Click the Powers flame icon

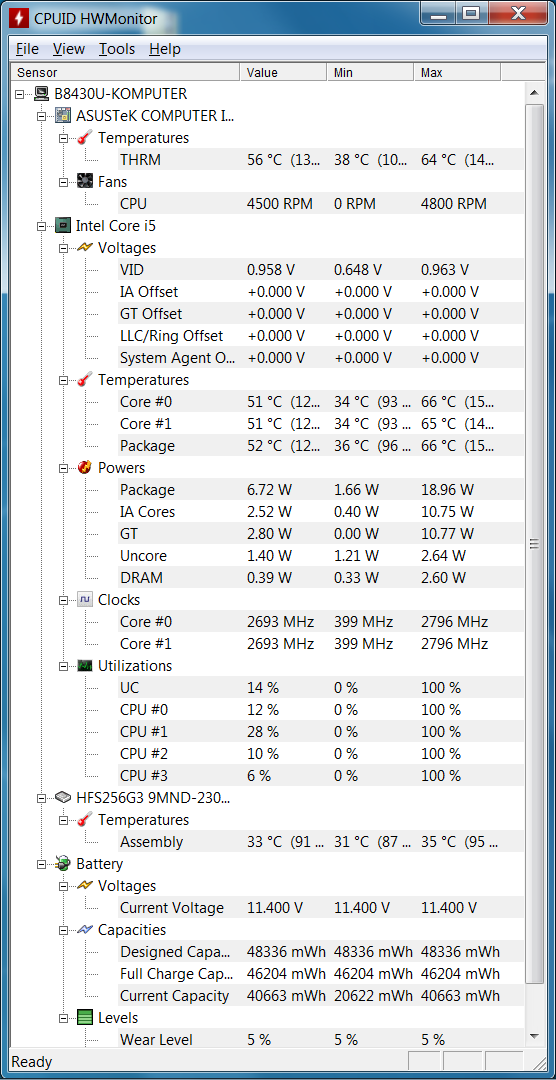85,468
